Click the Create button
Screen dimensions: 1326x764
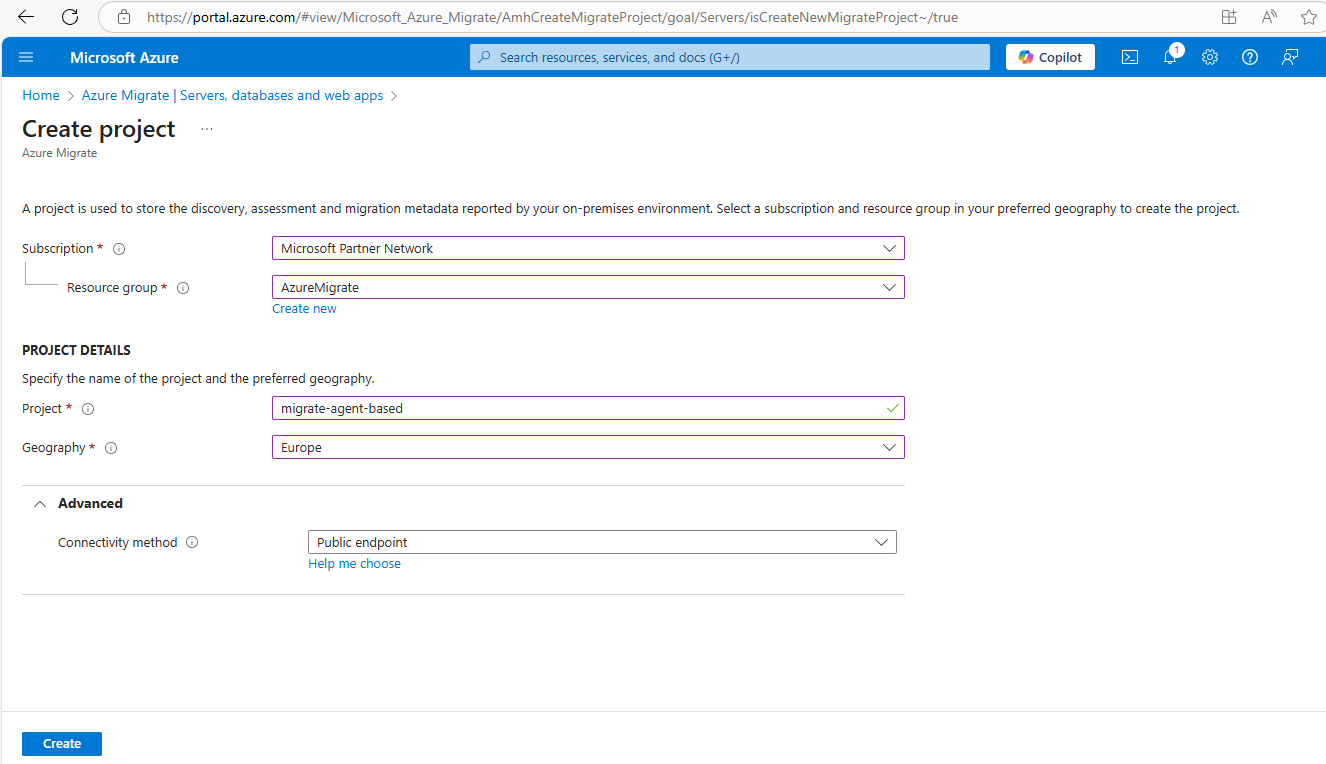tap(62, 744)
